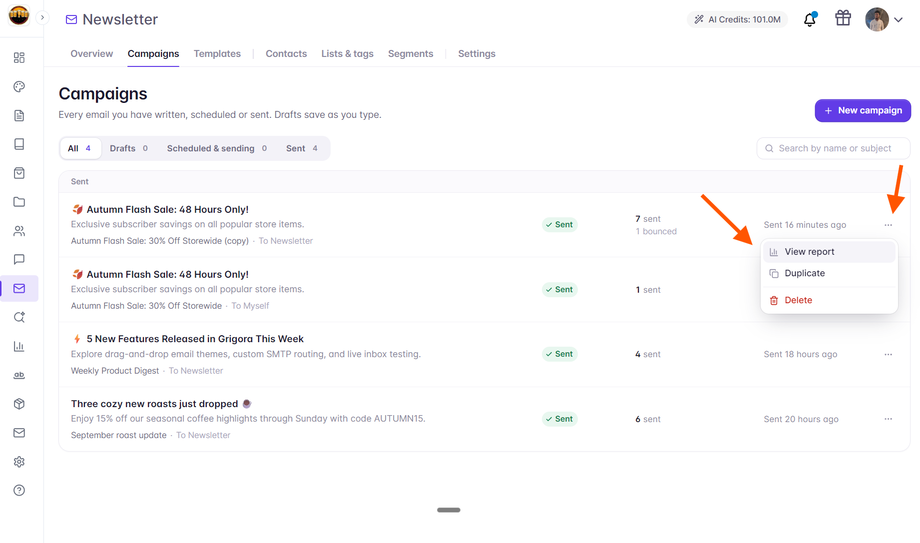
Task: Filter campaigns by Drafts
Action: point(128,149)
